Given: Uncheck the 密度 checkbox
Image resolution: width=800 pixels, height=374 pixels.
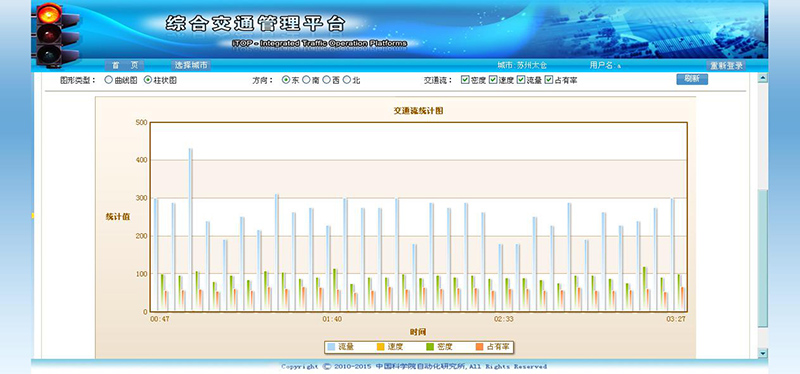Looking at the screenshot, I should pyautogui.click(x=465, y=80).
